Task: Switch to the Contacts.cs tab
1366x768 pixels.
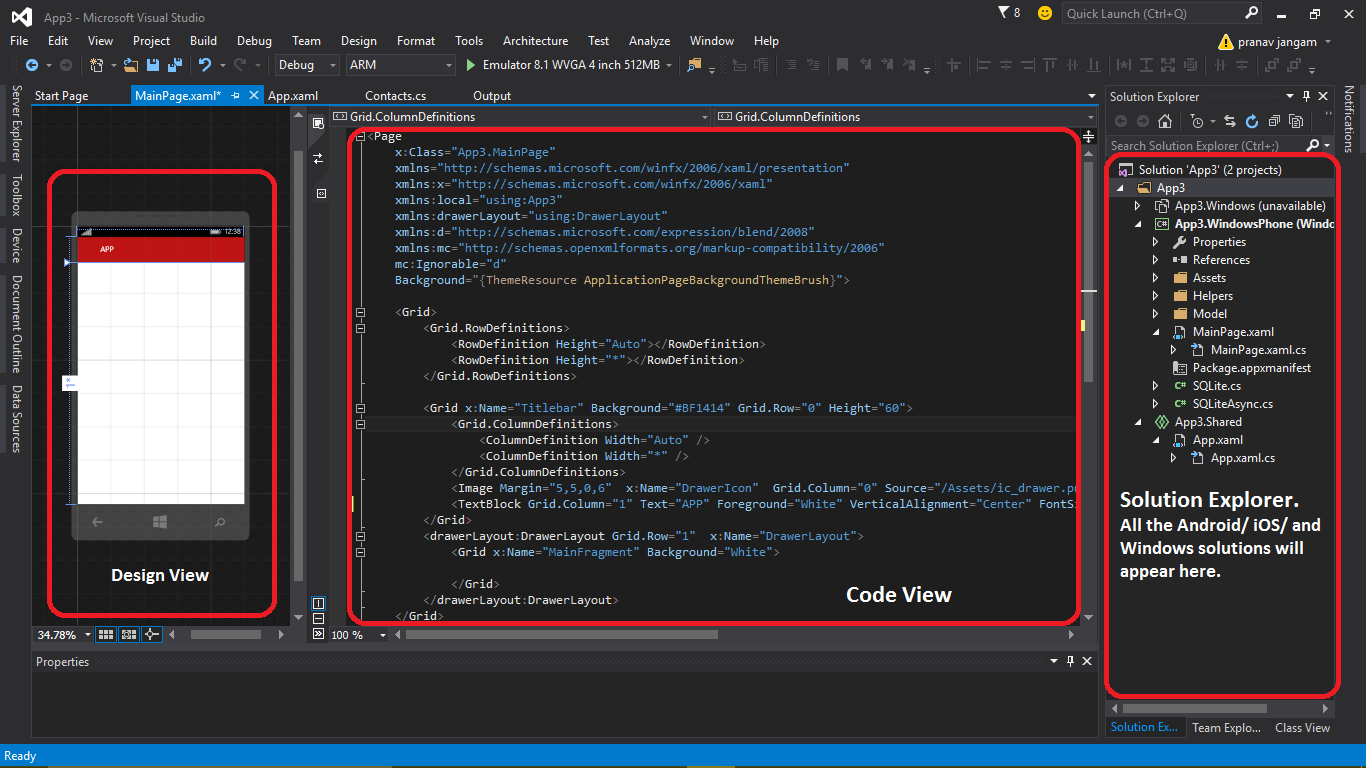Action: tap(395, 96)
